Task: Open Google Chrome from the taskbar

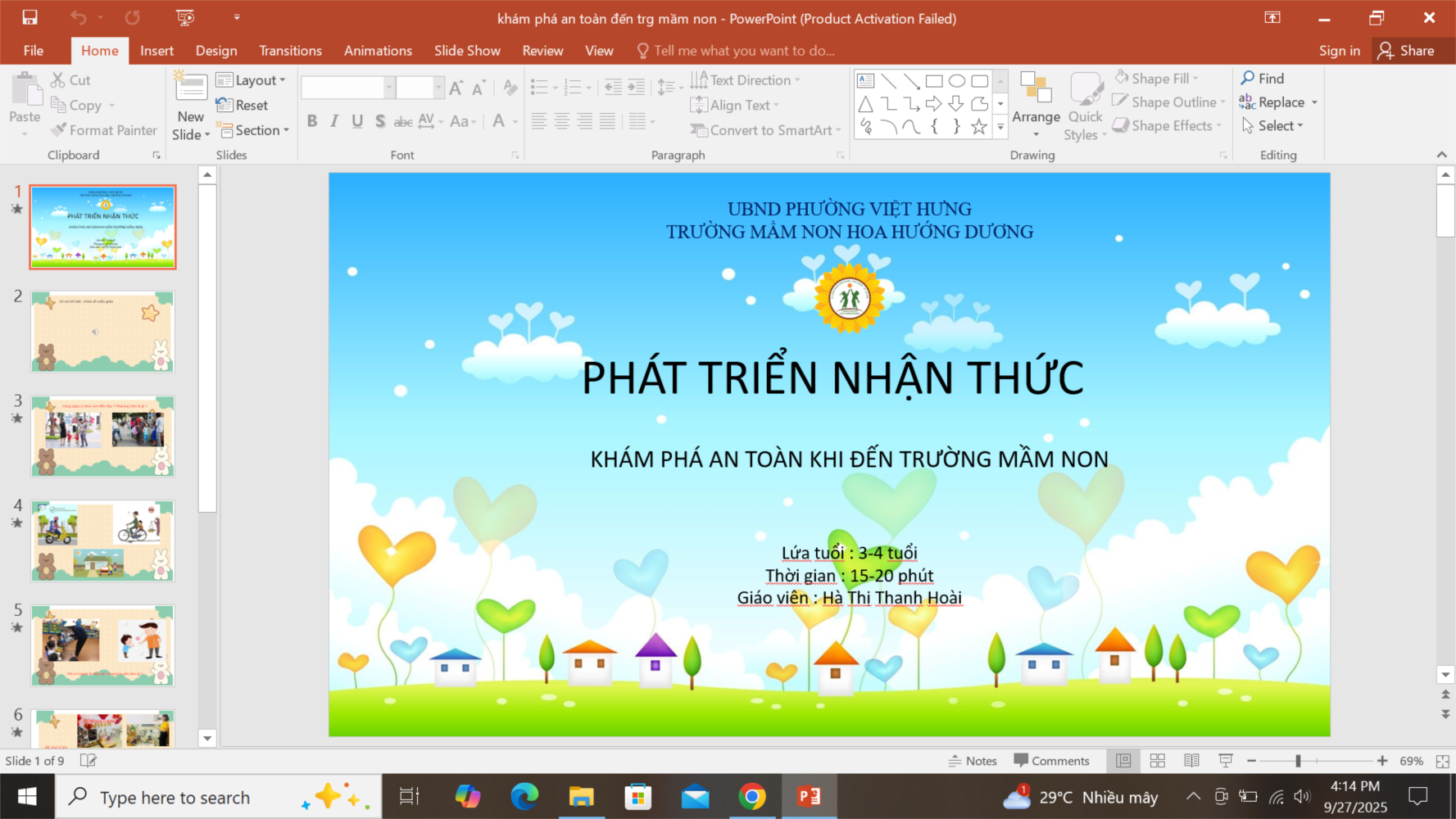Action: (x=751, y=797)
